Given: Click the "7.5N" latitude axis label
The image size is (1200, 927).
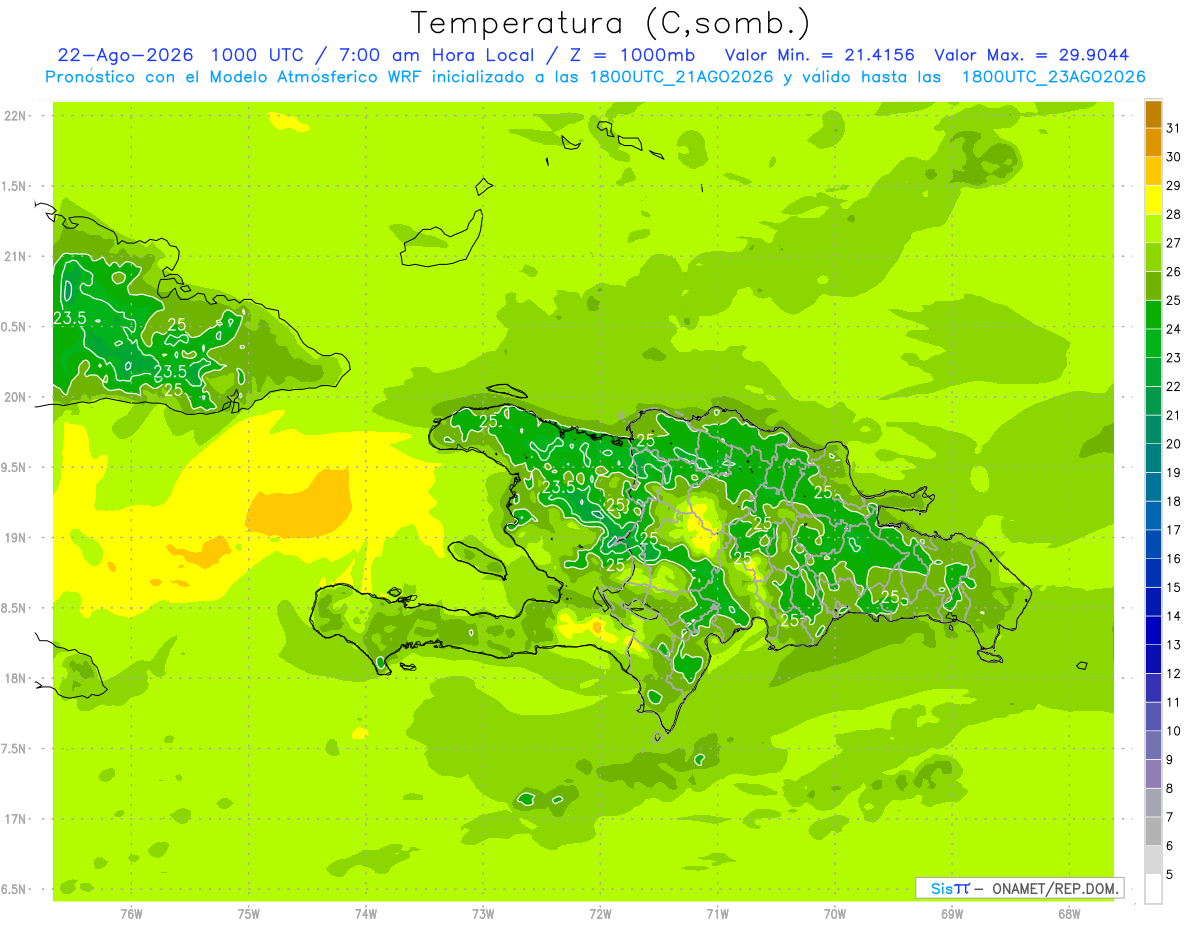Looking at the screenshot, I should click(15, 749).
